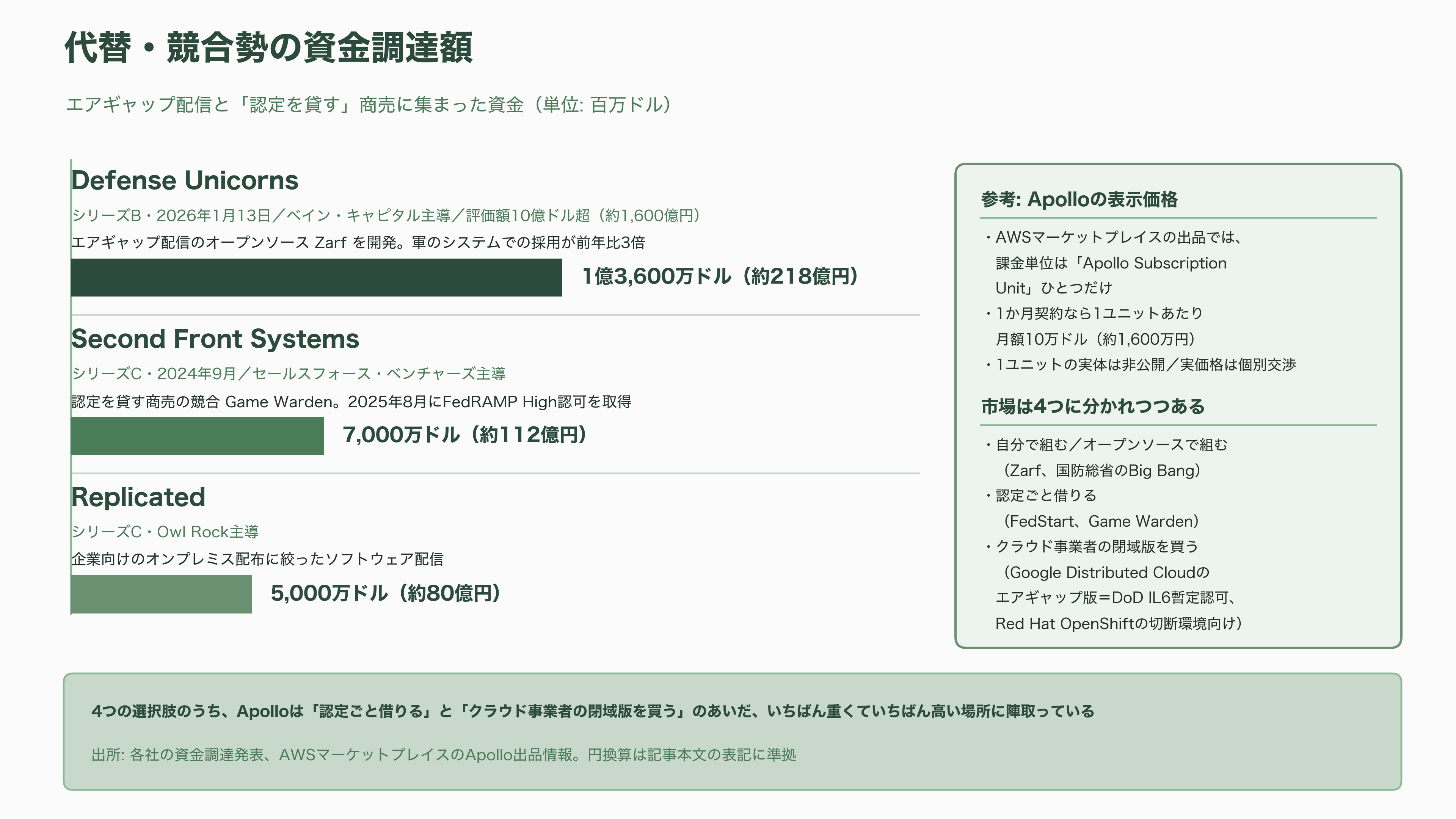
Task: Click the 企業向けのオンプレミス配布 description line
Action: (x=258, y=559)
